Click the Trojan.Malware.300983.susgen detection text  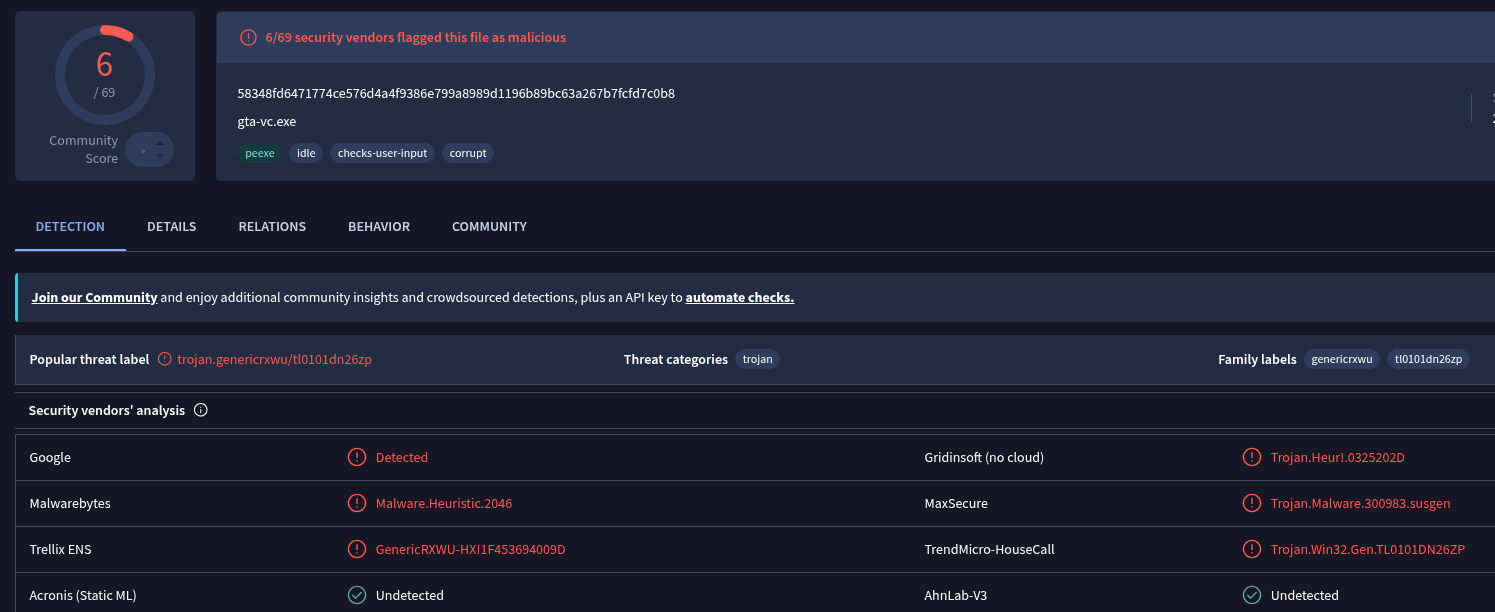click(x=1361, y=503)
